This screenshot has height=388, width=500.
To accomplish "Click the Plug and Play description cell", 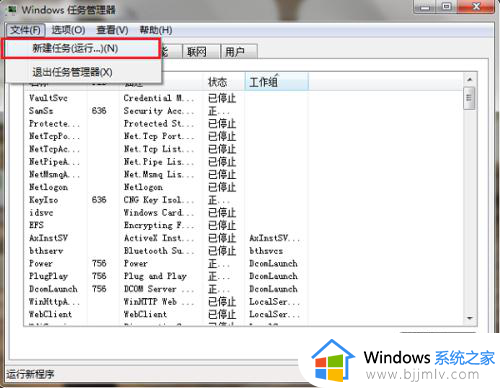I will (x=155, y=276).
